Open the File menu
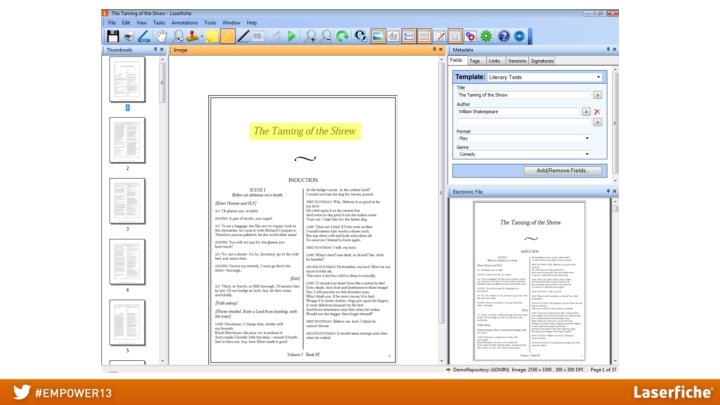 112,22
